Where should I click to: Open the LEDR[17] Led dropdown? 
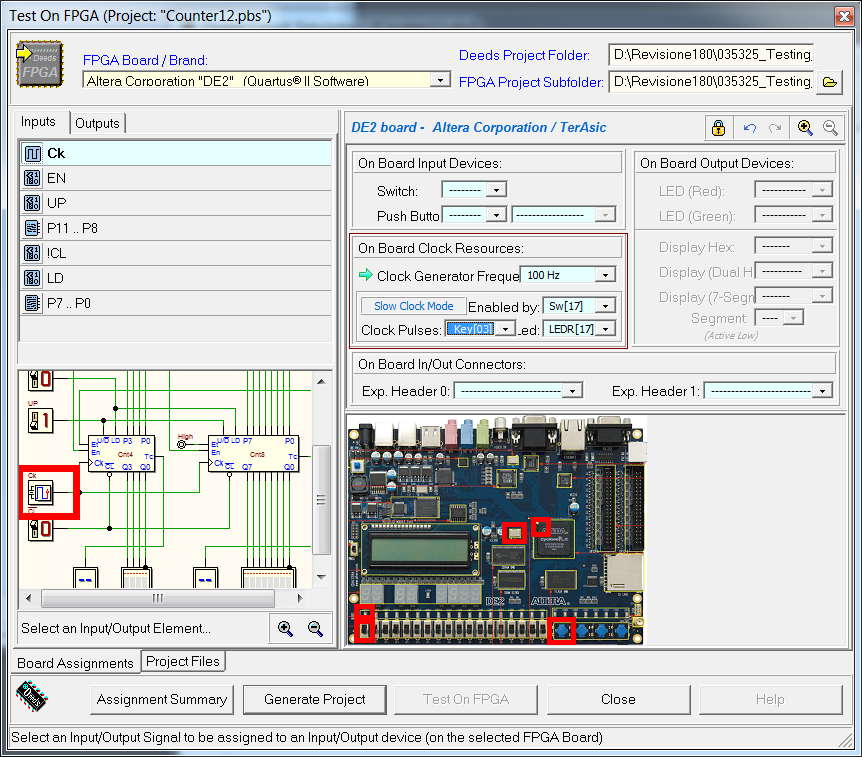605,329
